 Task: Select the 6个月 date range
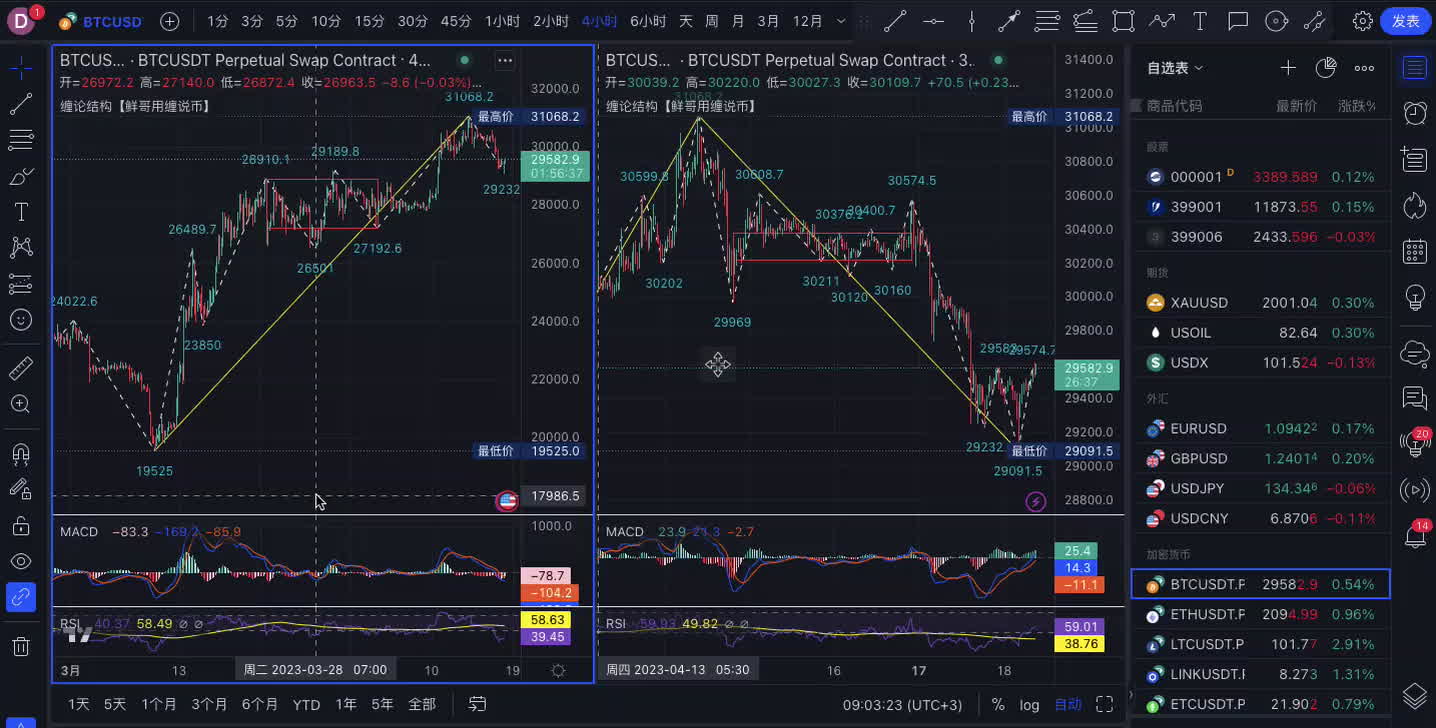(260, 704)
